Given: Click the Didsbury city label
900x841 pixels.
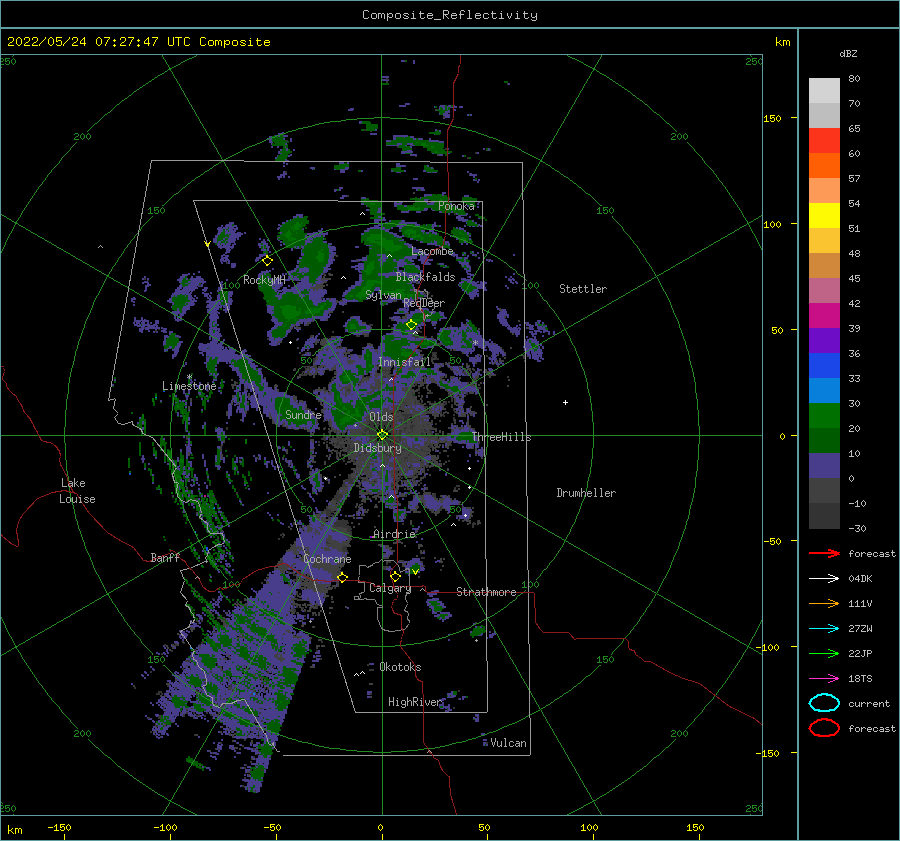Looking at the screenshot, I should pyautogui.click(x=377, y=448).
